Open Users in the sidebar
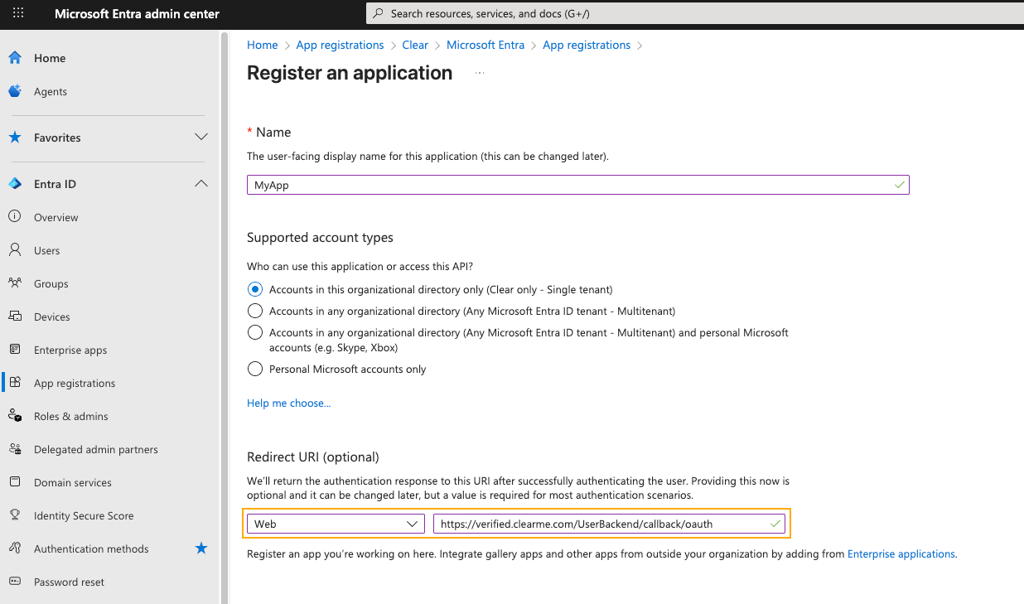Viewport: 1024px width, 604px height. coord(47,251)
